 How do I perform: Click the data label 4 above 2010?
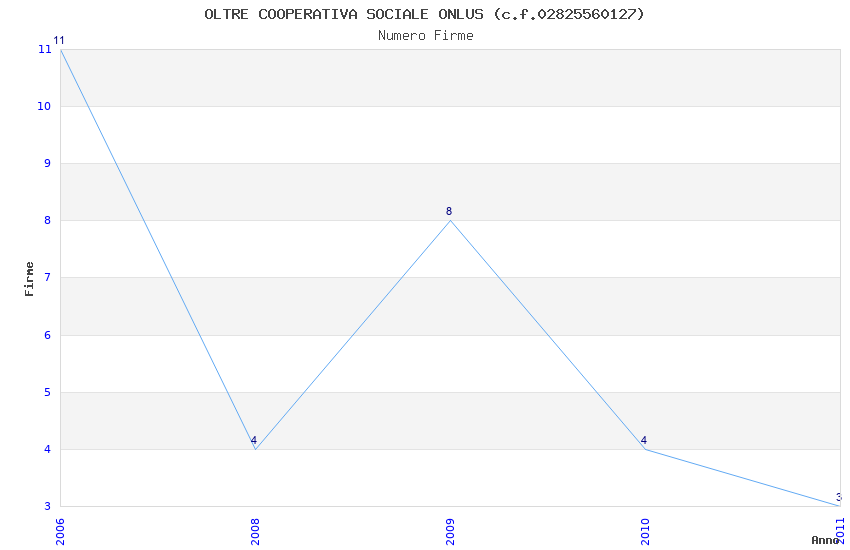tap(644, 441)
